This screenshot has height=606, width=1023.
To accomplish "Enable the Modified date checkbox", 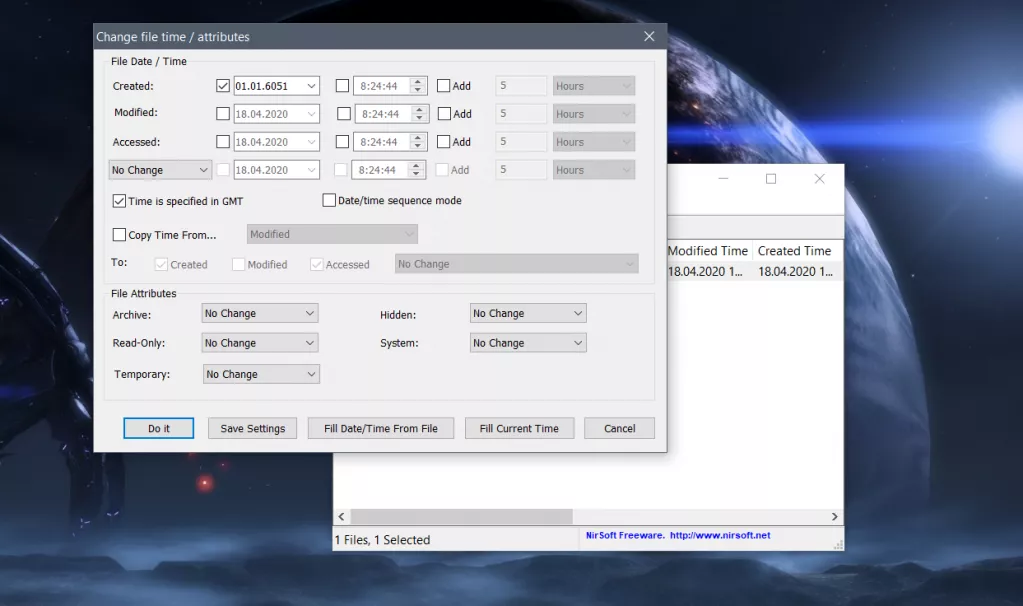I will coord(223,114).
